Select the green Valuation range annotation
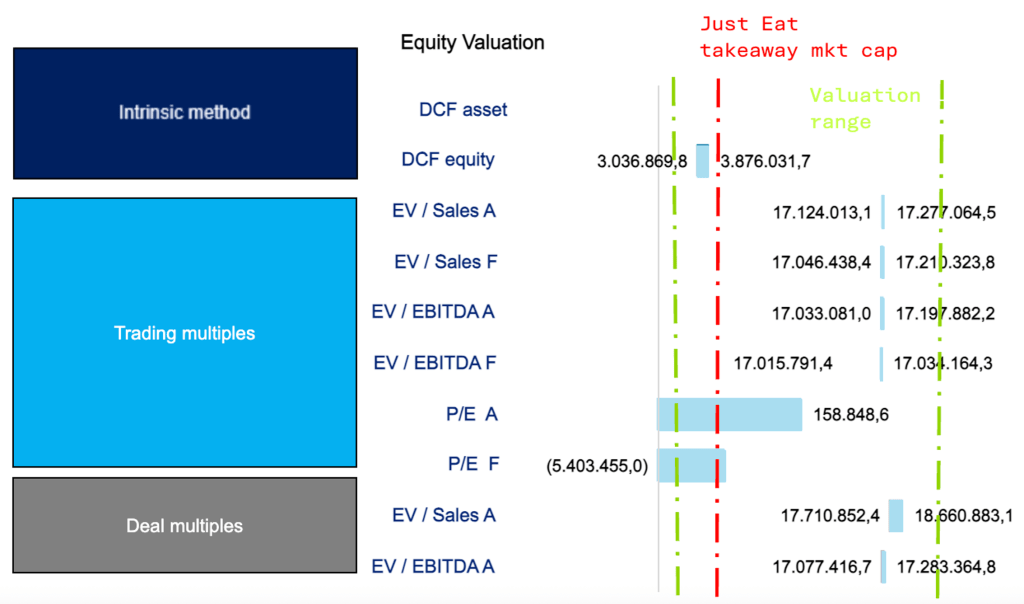1024x604 pixels. point(864,108)
